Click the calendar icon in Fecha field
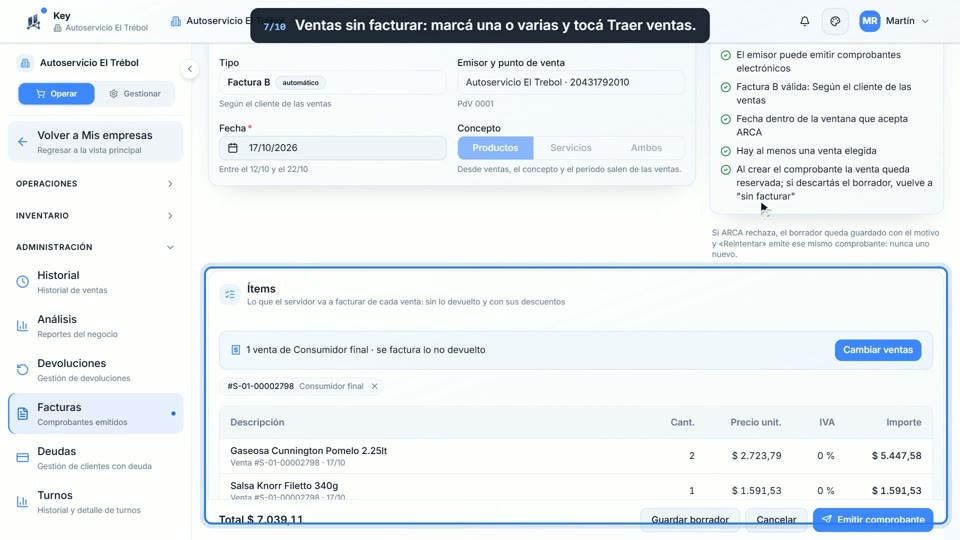The width and height of the screenshot is (960, 540). click(233, 148)
